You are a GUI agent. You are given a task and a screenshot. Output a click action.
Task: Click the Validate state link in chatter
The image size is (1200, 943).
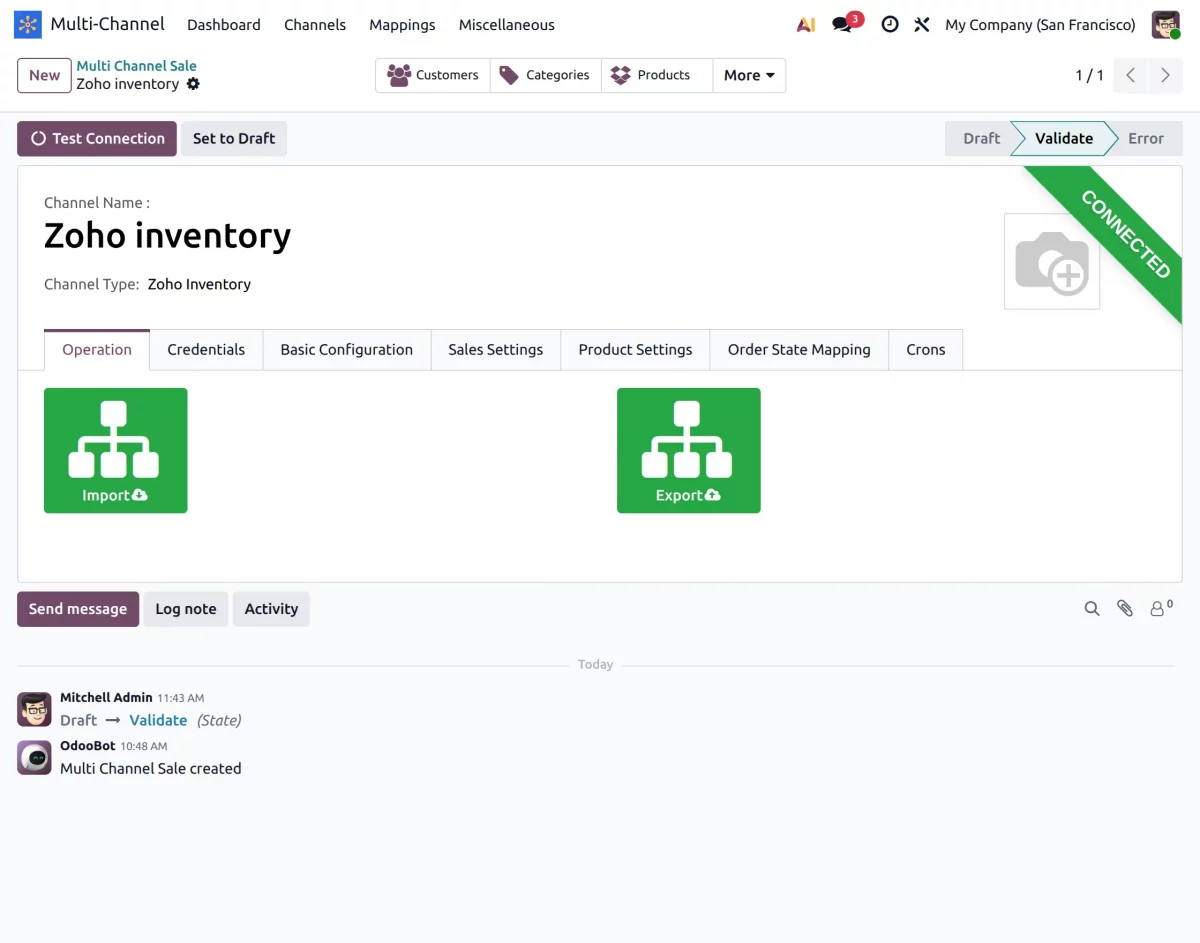pyautogui.click(x=158, y=720)
